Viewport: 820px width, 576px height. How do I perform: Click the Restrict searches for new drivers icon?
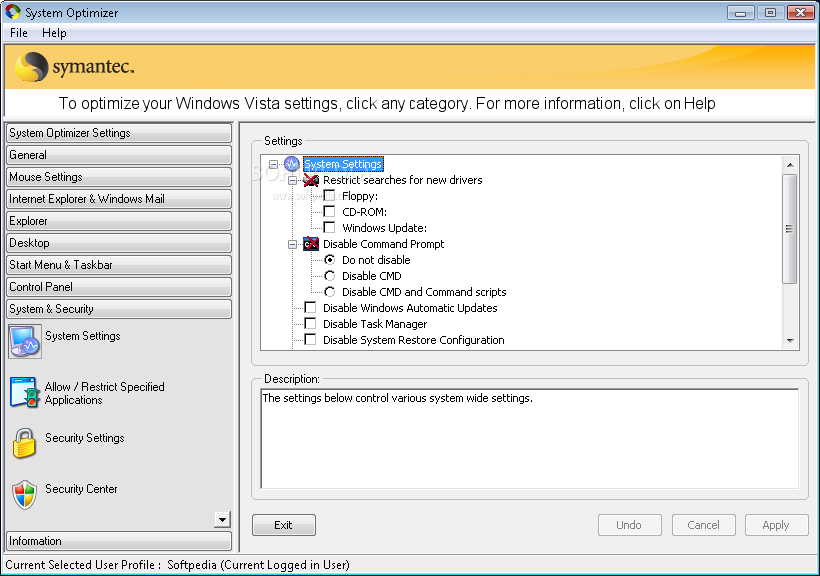(311, 180)
